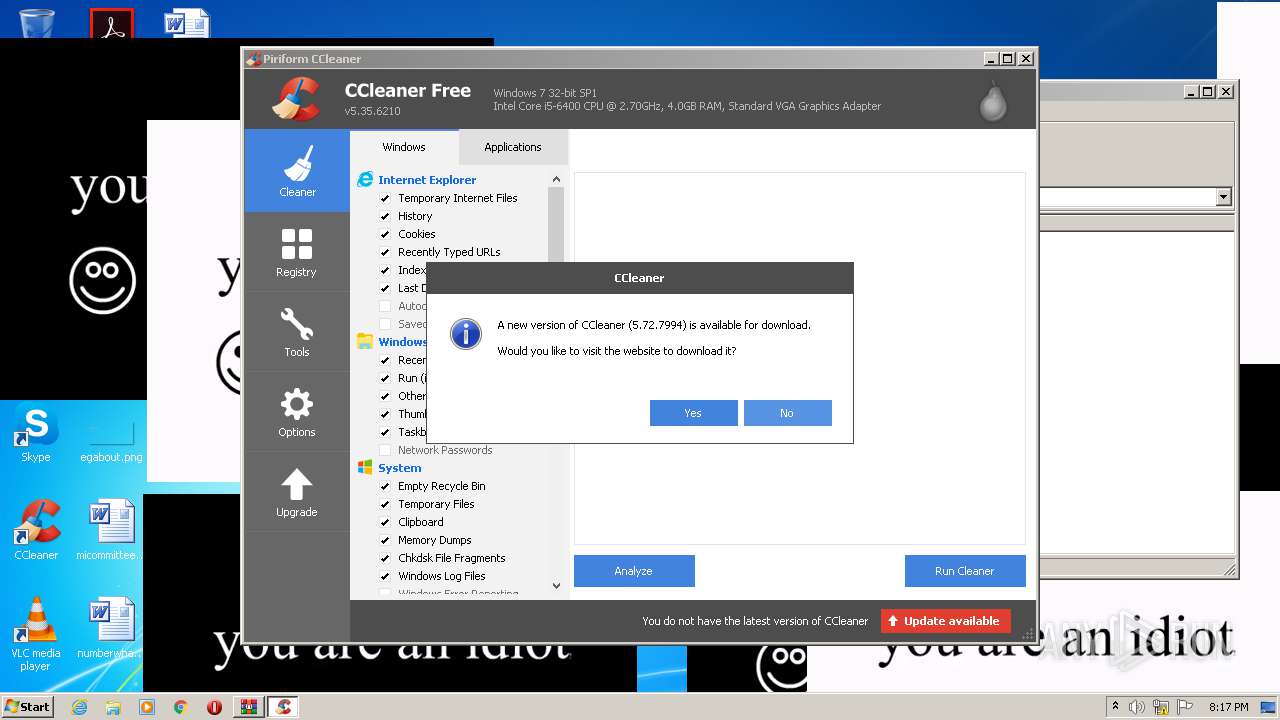This screenshot has width=1280, height=720.
Task: Enable the Network Passwords checkbox
Action: tap(385, 450)
